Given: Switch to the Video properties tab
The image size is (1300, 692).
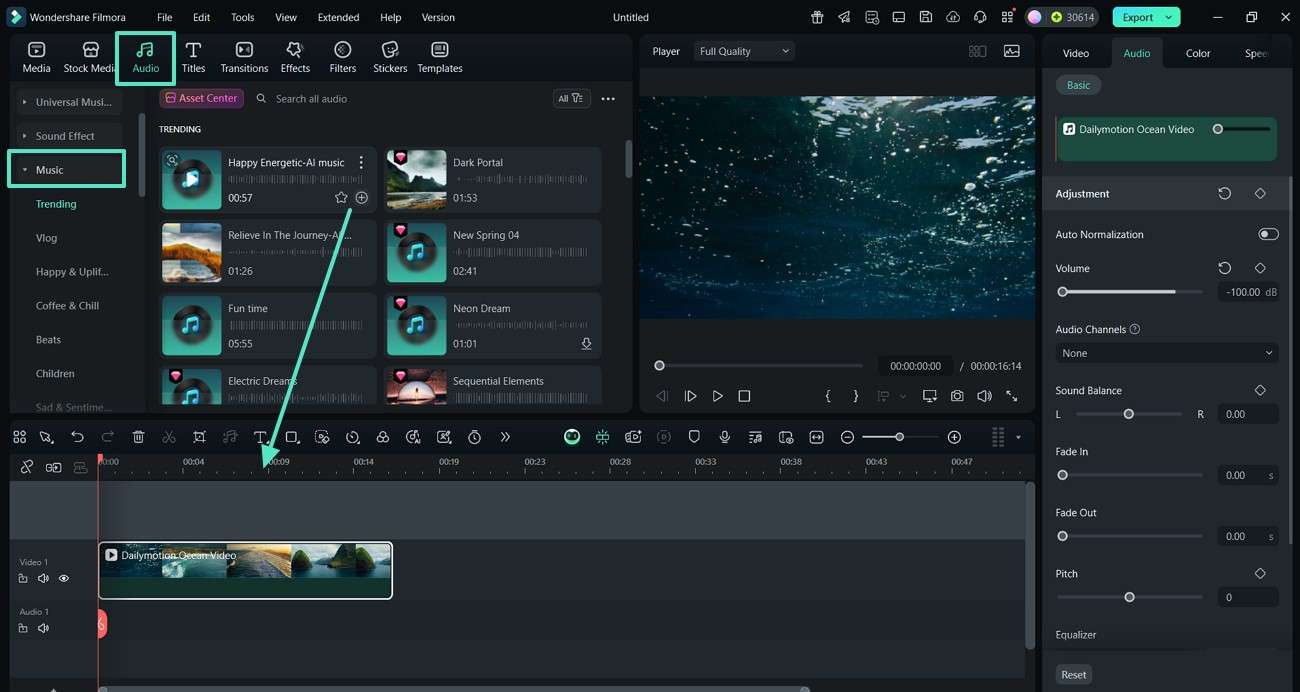Looking at the screenshot, I should coord(1076,53).
